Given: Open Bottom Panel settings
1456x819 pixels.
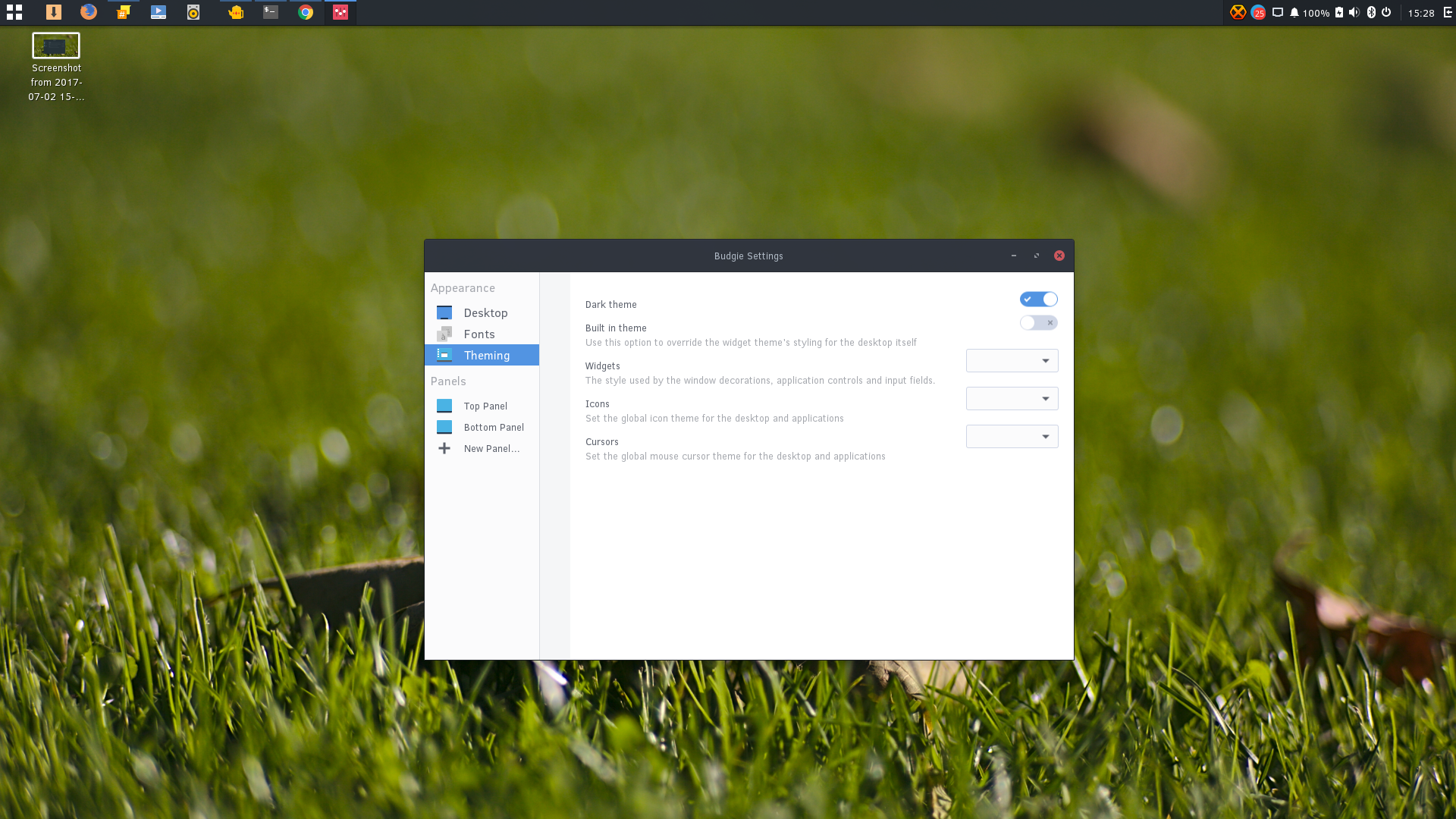Looking at the screenshot, I should (x=482, y=427).
